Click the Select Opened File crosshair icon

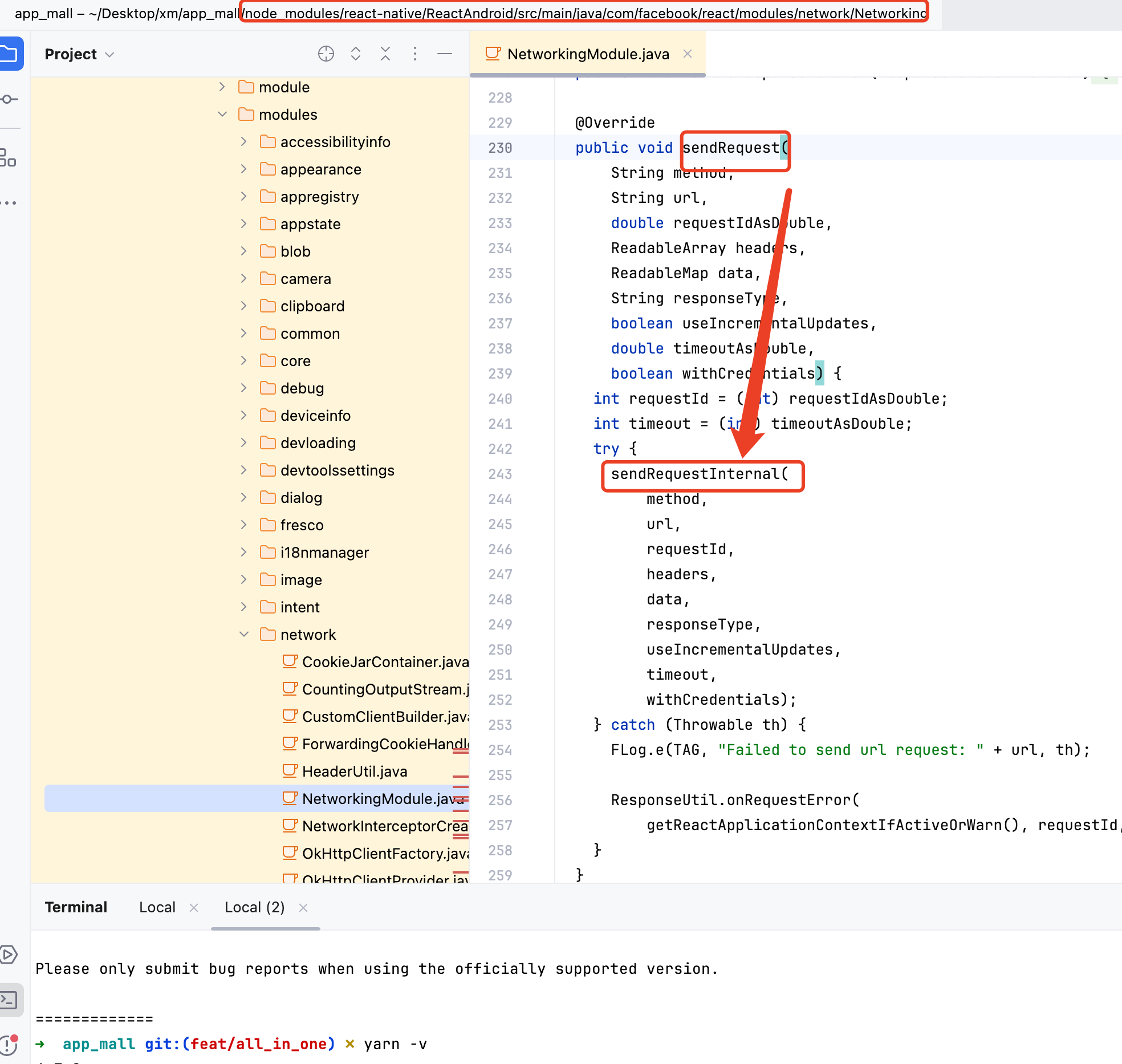[326, 54]
